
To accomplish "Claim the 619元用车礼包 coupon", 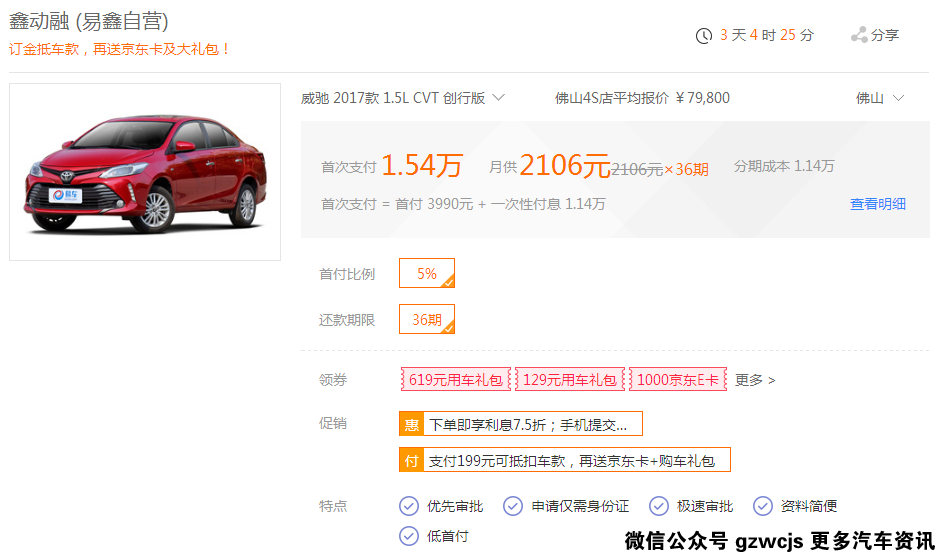I will pyautogui.click(x=456, y=380).
